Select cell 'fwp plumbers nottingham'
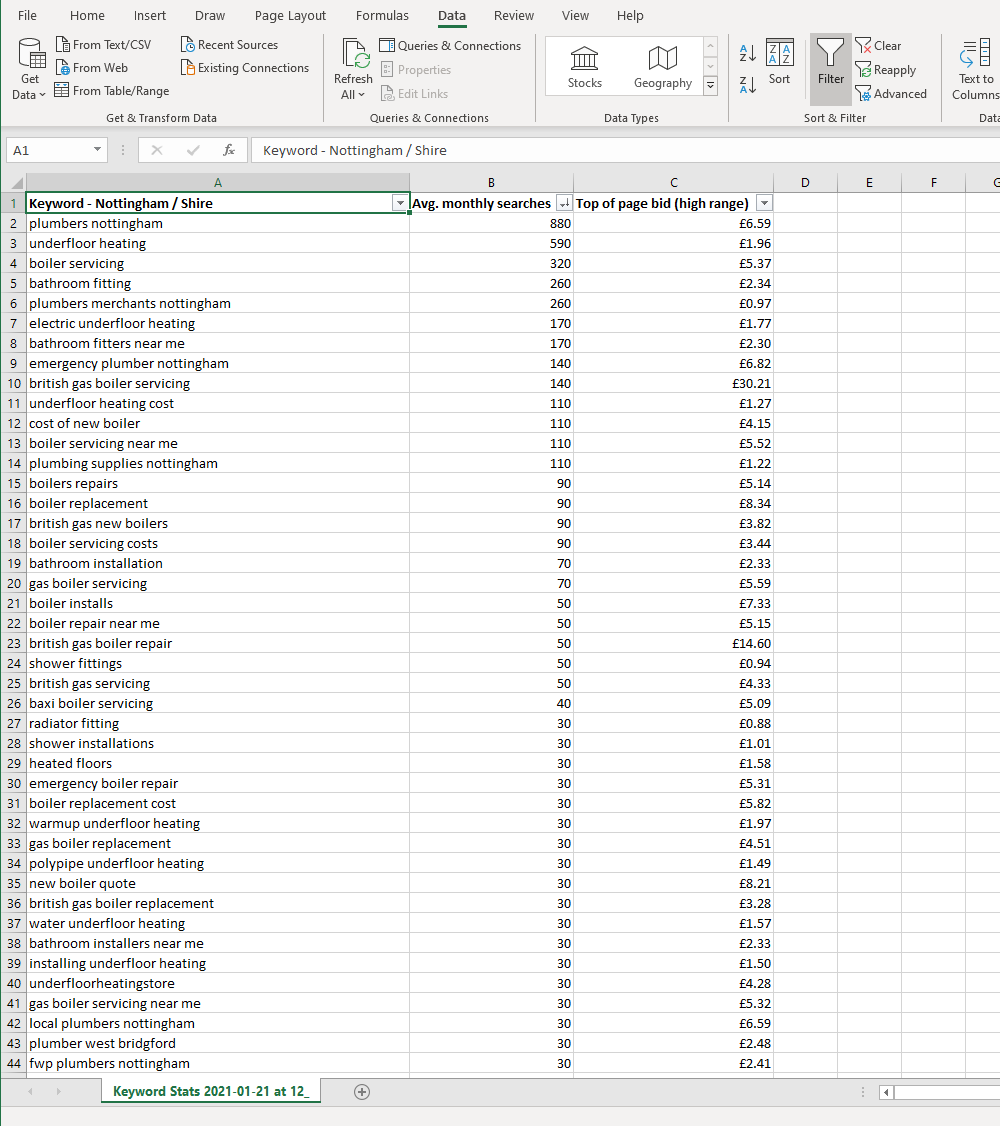This screenshot has width=1000, height=1126. coord(218,1064)
